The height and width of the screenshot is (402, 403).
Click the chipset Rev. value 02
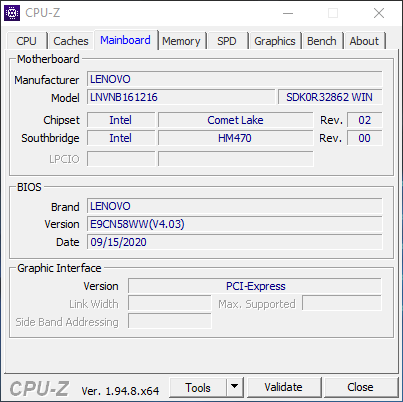pyautogui.click(x=365, y=120)
